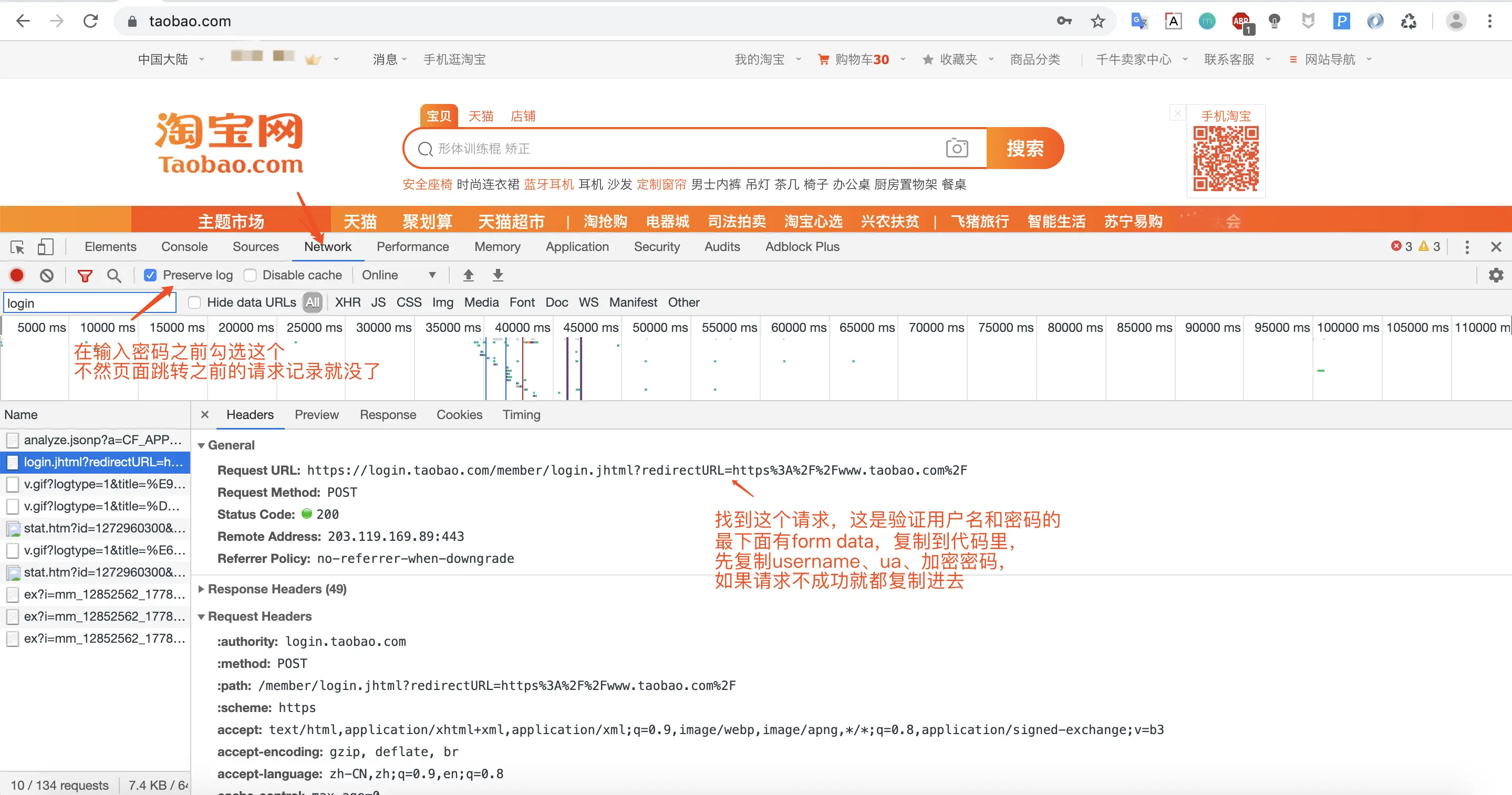Search within network requests
Image resolution: width=1512 pixels, height=795 pixels.
pos(115,275)
